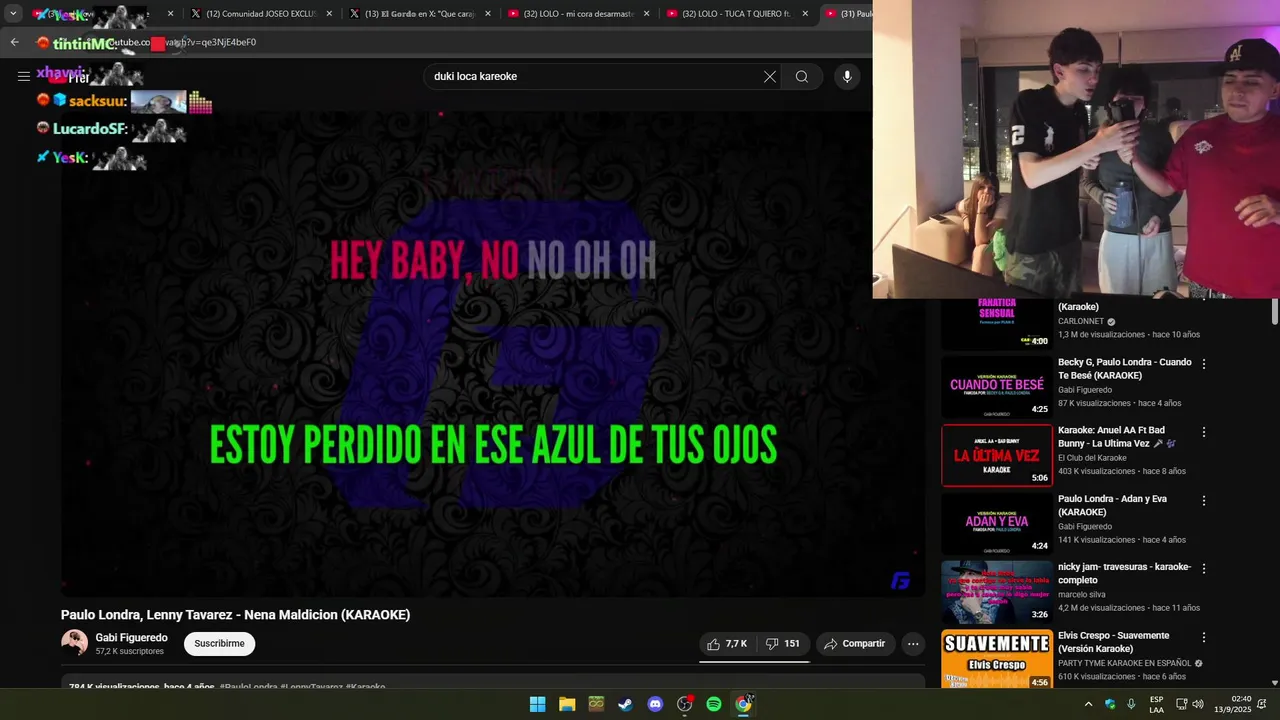This screenshot has height=720, width=1280.
Task: Open title 'Becky G, Paulo Londra - Cuando Te Besé'
Action: pos(1124,369)
